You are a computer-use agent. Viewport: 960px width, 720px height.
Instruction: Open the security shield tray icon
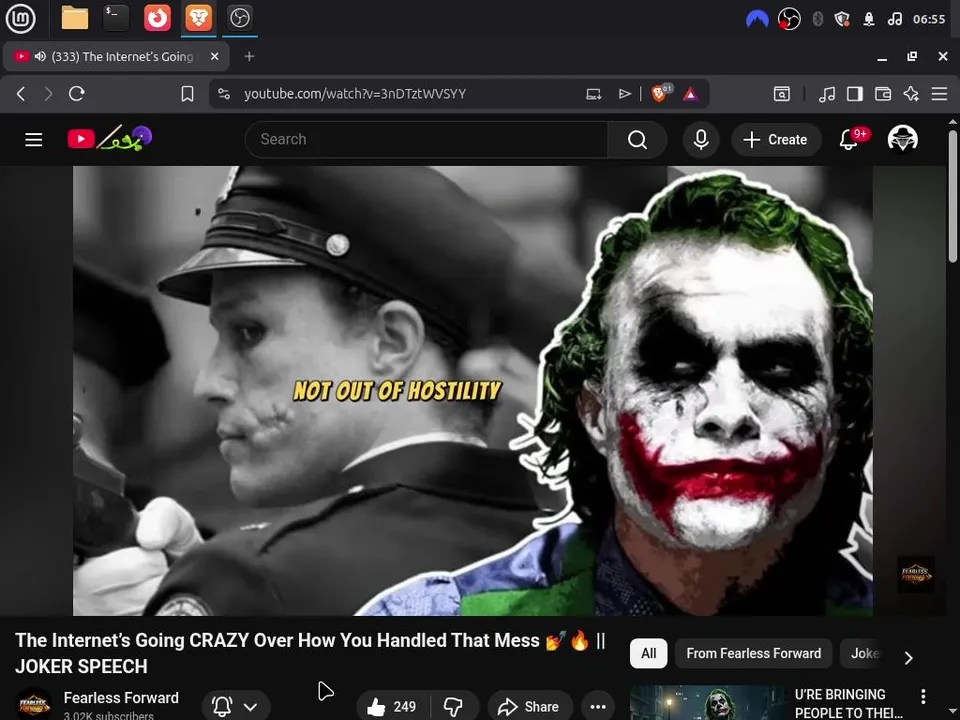(x=842, y=19)
